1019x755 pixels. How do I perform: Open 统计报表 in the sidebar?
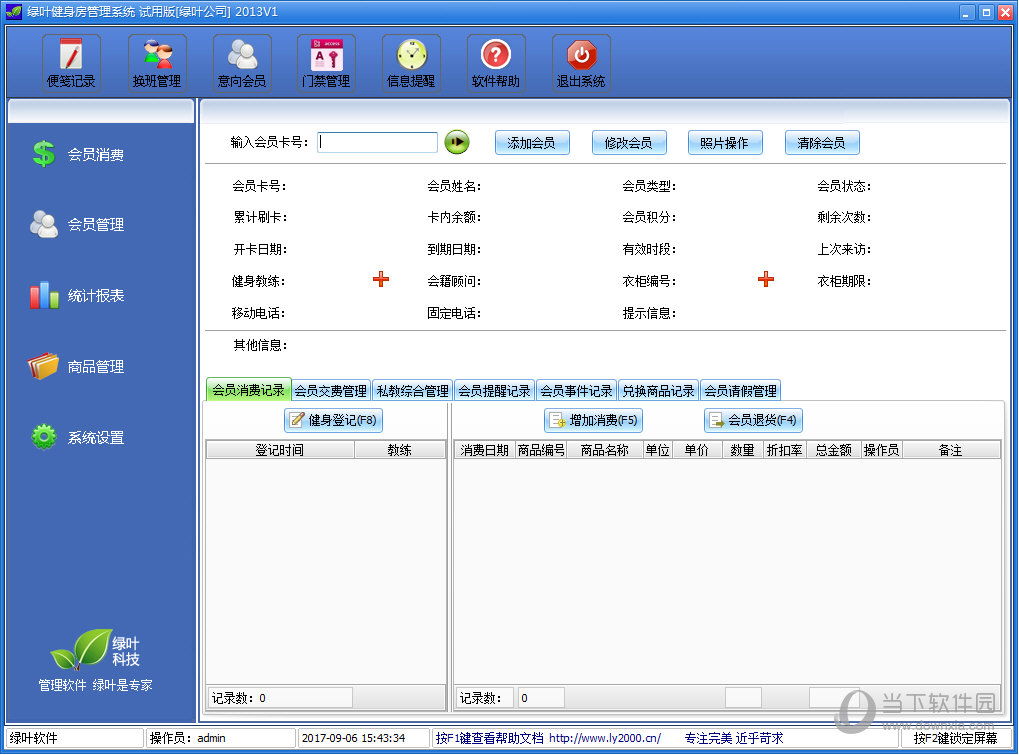[x=95, y=296]
